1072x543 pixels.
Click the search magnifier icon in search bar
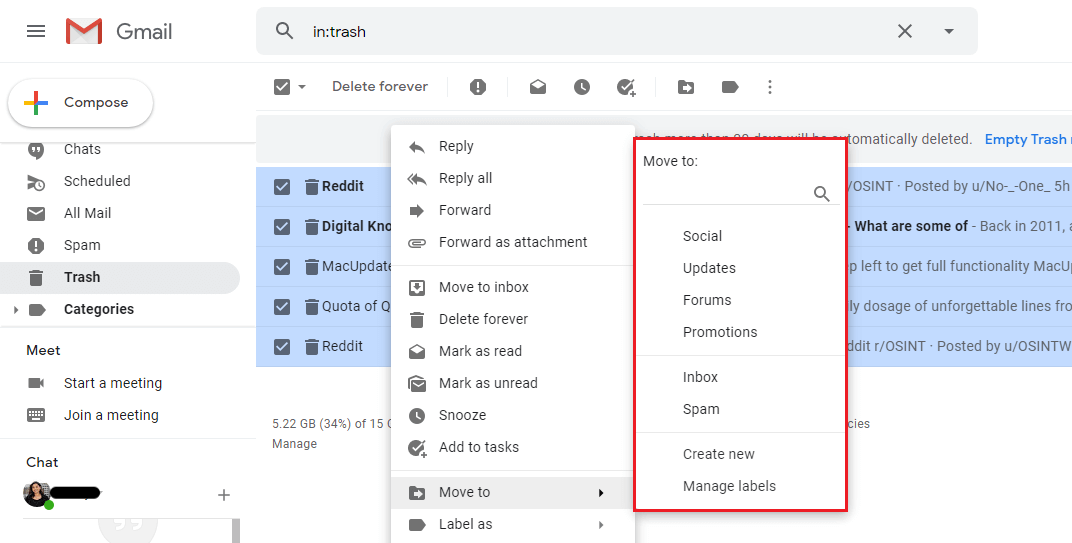pos(284,31)
